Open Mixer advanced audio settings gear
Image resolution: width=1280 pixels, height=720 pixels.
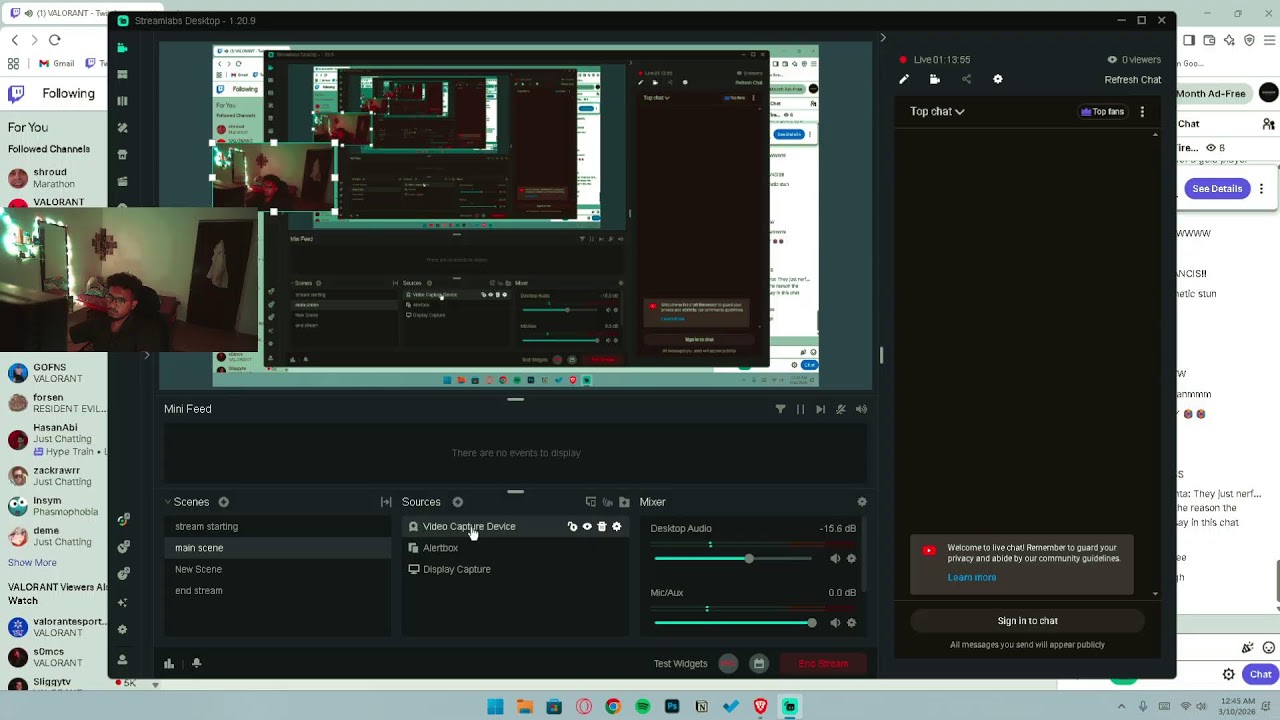[862, 502]
